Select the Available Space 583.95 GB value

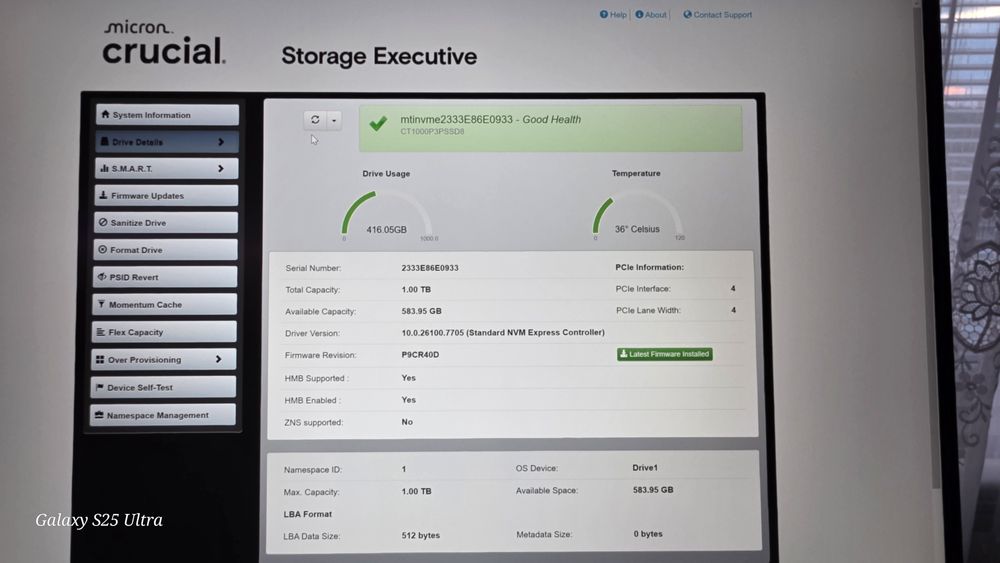click(653, 490)
